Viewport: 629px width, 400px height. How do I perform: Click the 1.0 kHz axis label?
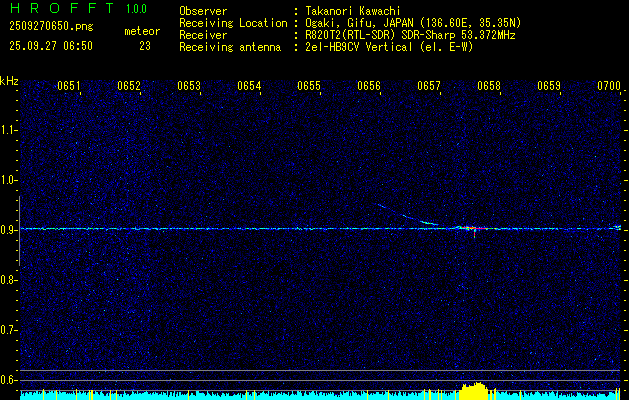point(8,180)
